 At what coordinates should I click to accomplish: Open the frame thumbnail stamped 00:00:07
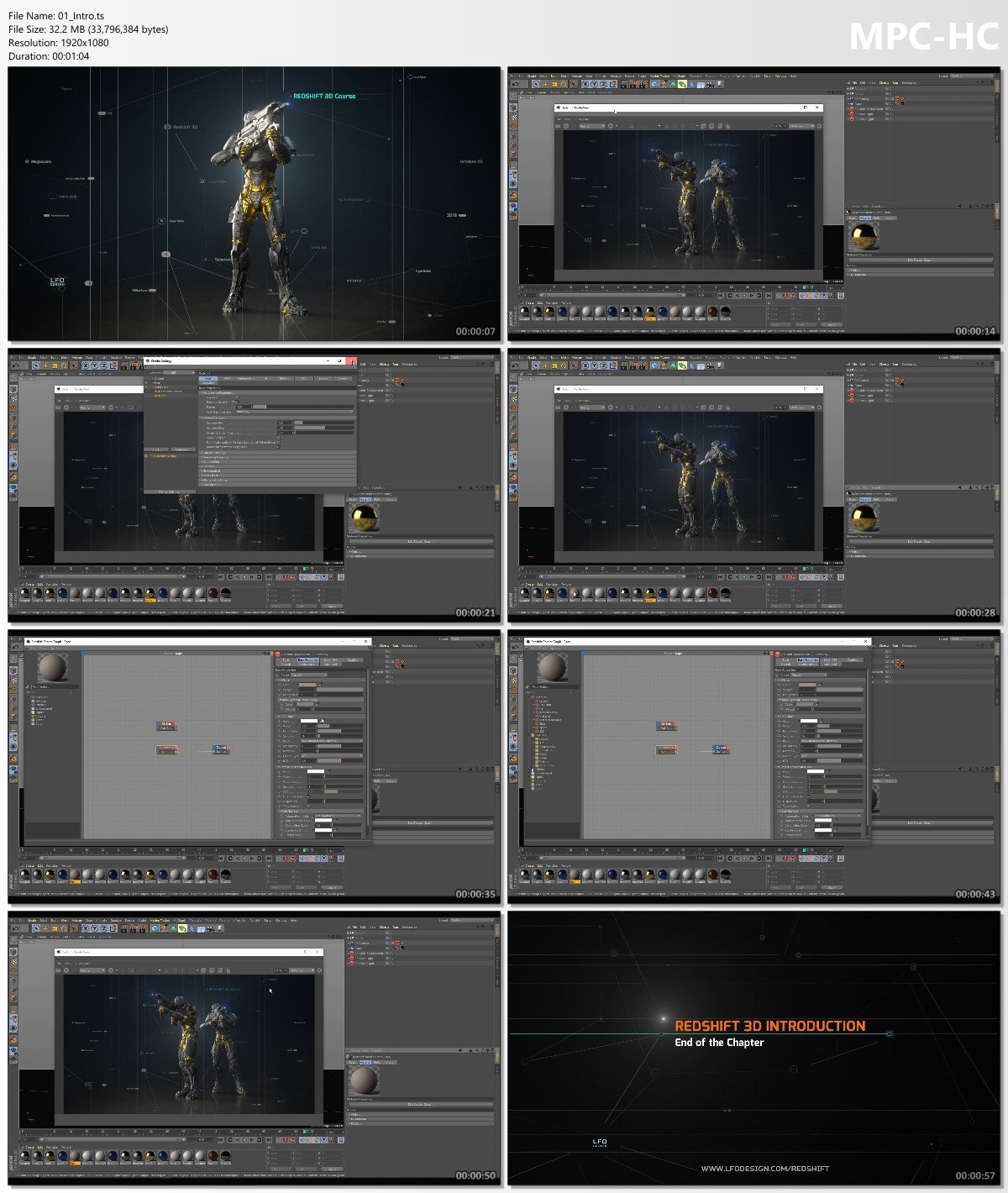254,204
